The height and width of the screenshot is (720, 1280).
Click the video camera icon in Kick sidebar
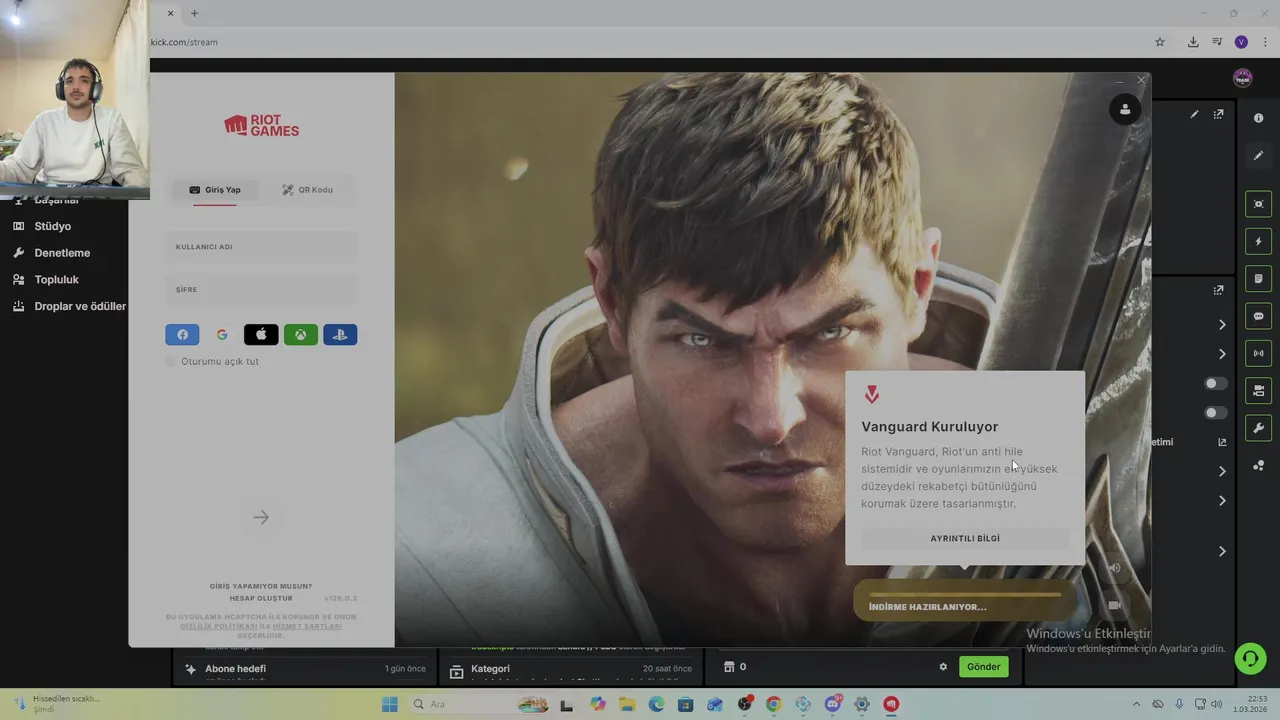(x=1258, y=390)
